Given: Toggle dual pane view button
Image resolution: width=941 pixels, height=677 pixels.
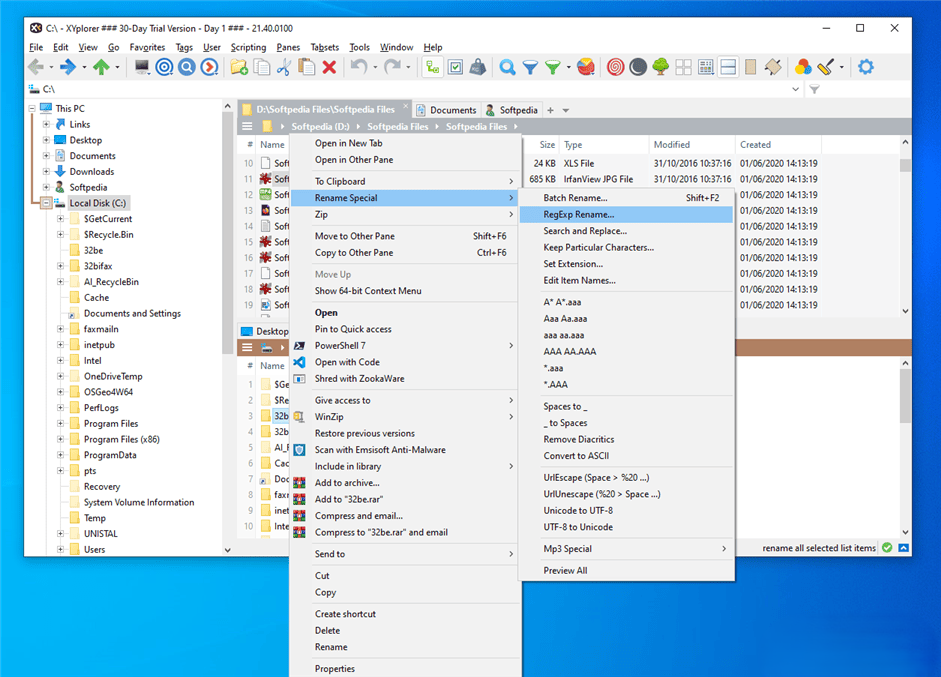Looking at the screenshot, I should point(728,67).
